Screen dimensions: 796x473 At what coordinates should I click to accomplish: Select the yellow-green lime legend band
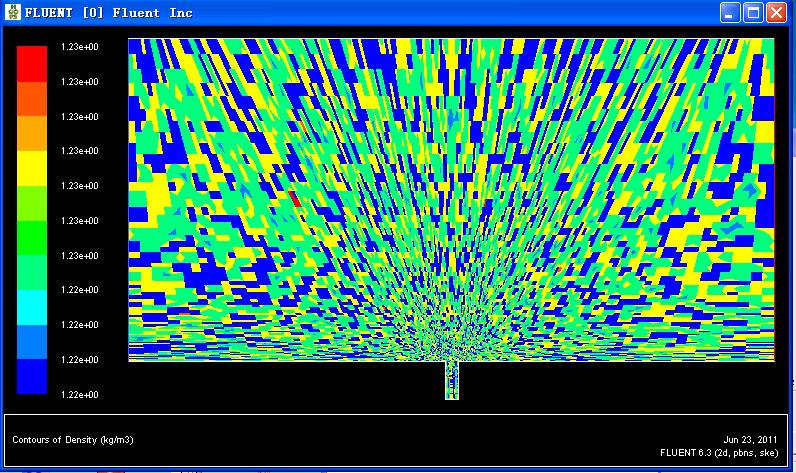click(32, 203)
